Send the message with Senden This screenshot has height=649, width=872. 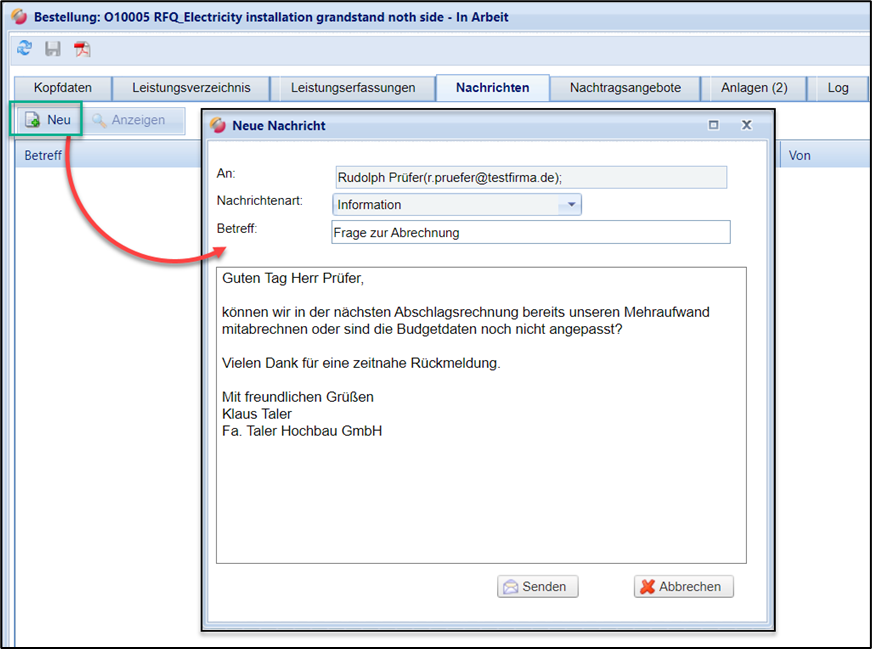[537, 587]
